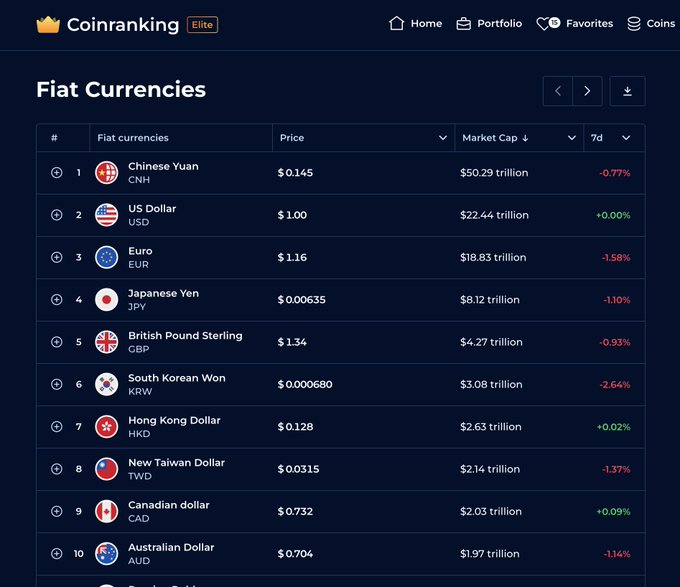Click the Japanese Yen flag icon

(x=107, y=300)
